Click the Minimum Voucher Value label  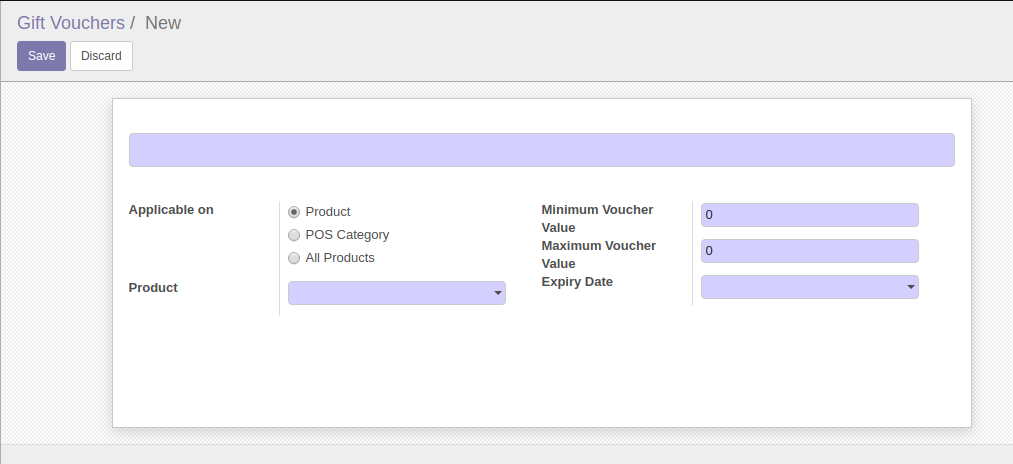pos(597,218)
